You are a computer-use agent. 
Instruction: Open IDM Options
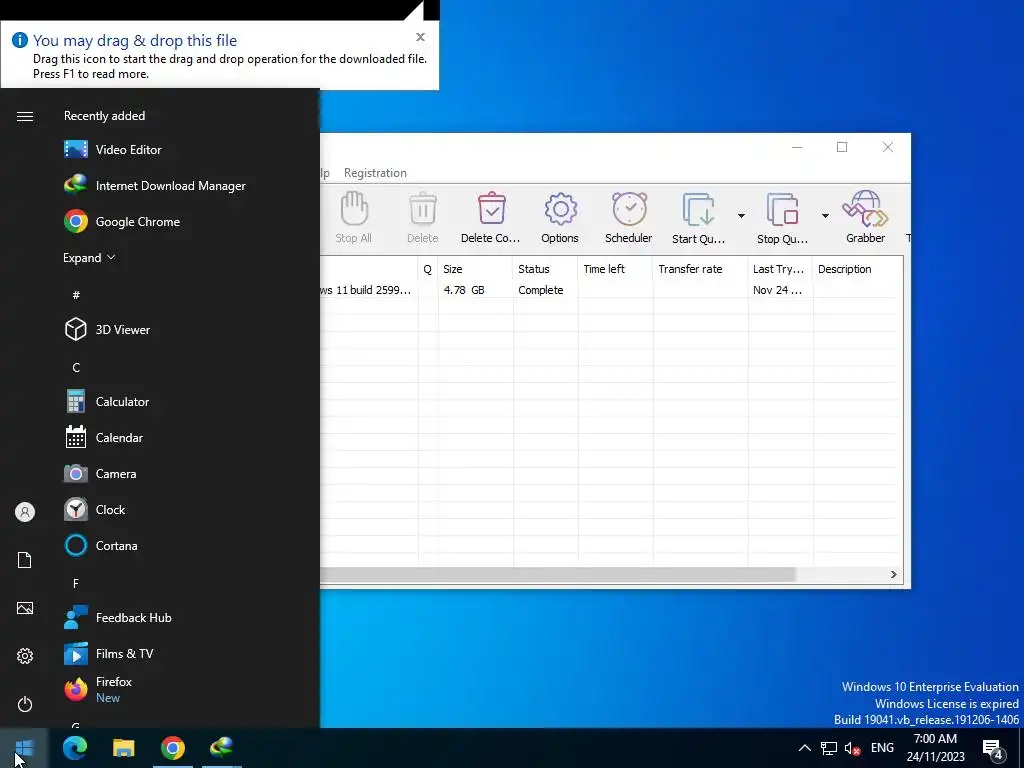pos(560,218)
